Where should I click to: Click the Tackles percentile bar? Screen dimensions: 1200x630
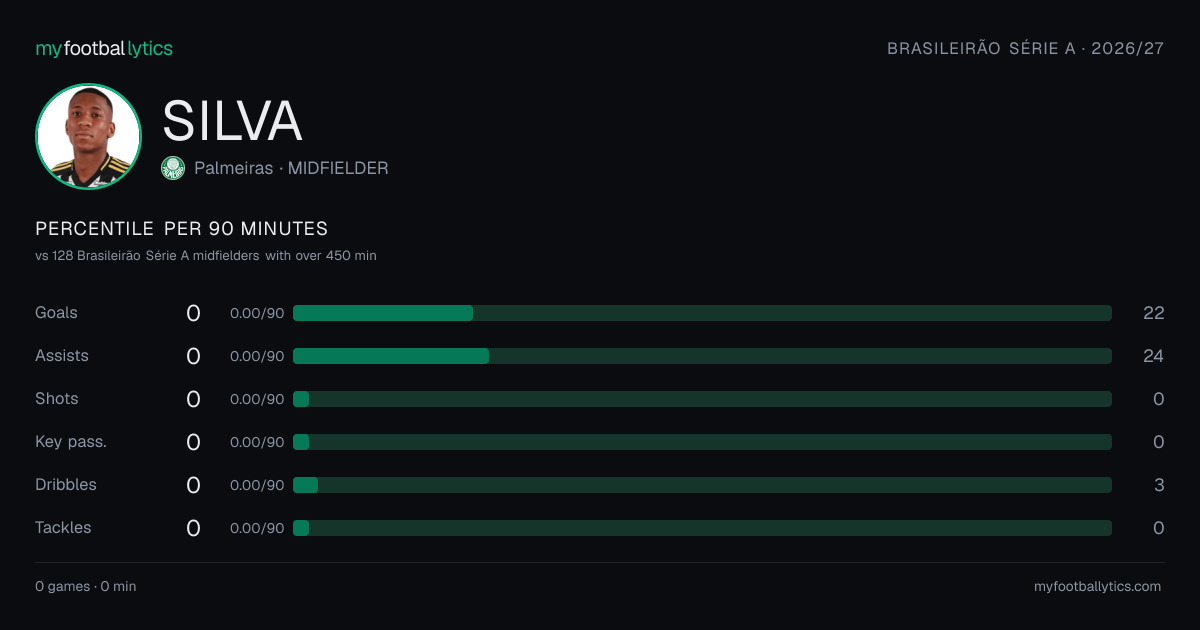click(702, 528)
